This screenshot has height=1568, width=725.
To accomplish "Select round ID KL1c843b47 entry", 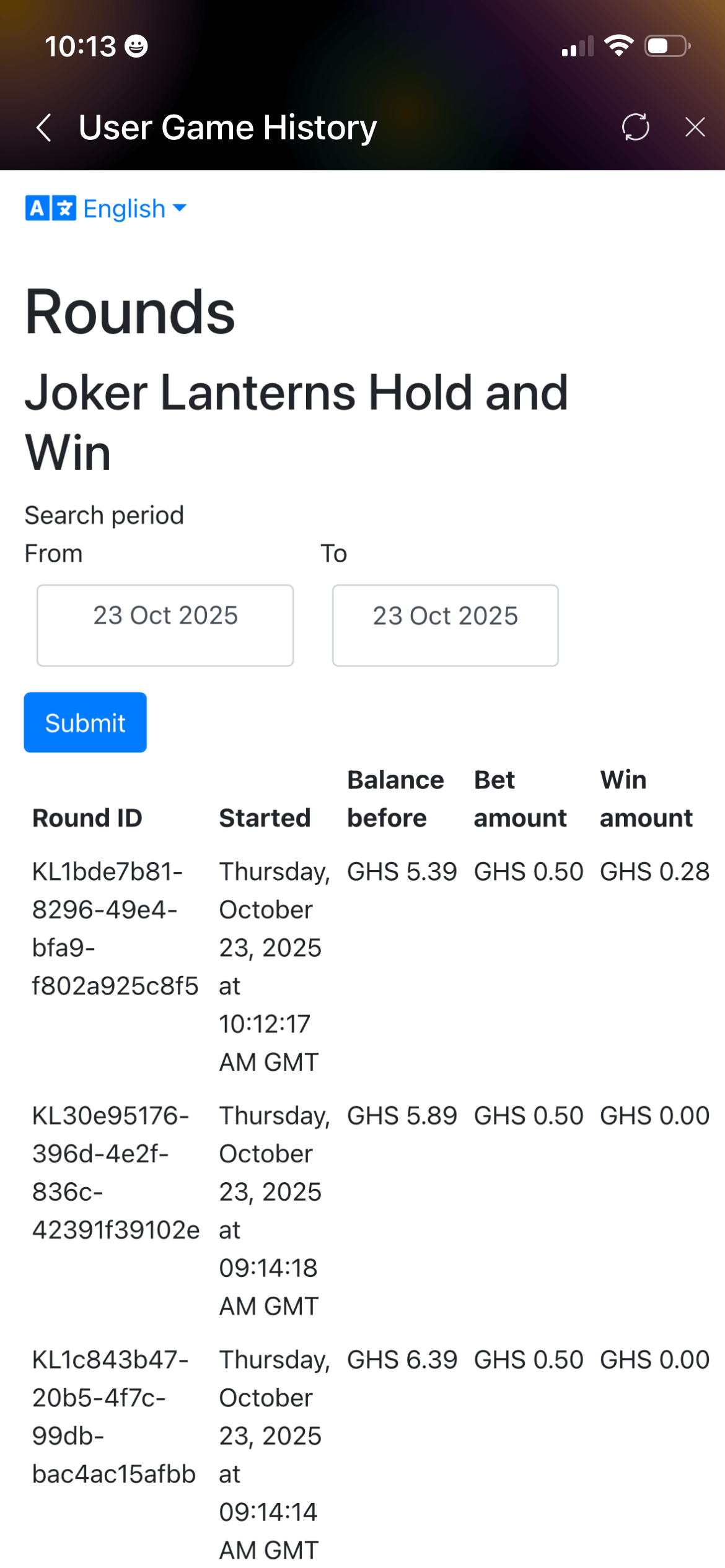I will tap(113, 1416).
